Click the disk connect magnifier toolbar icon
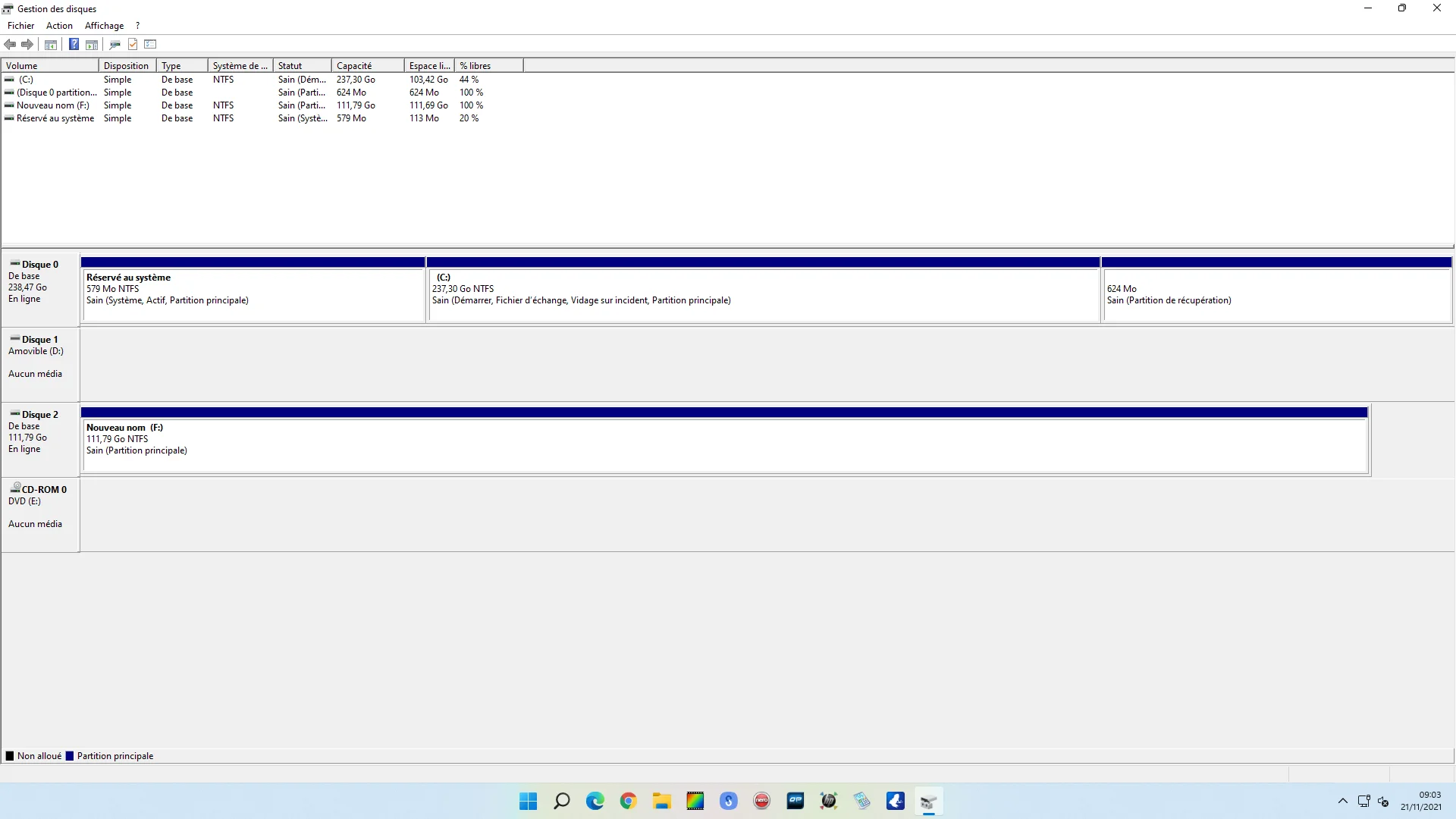The width and height of the screenshot is (1456, 819). [x=115, y=44]
